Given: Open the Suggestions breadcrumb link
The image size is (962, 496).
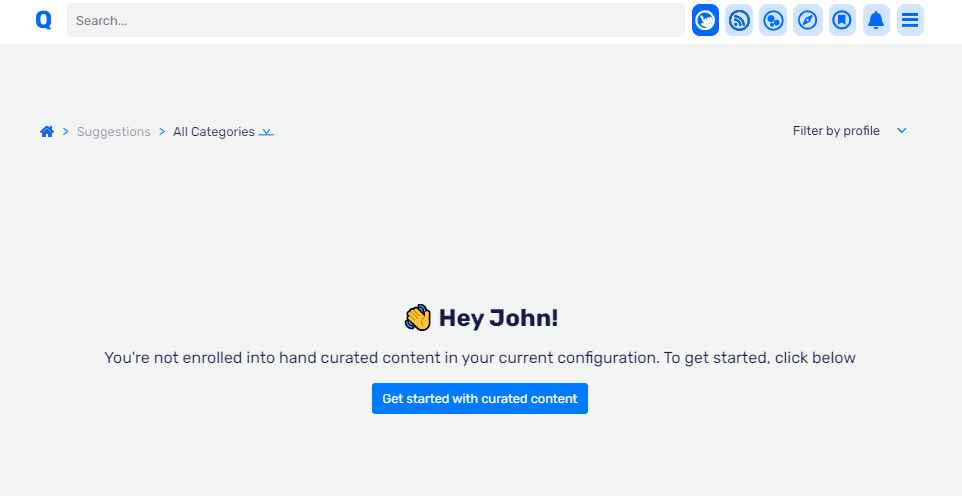Looking at the screenshot, I should 114,132.
